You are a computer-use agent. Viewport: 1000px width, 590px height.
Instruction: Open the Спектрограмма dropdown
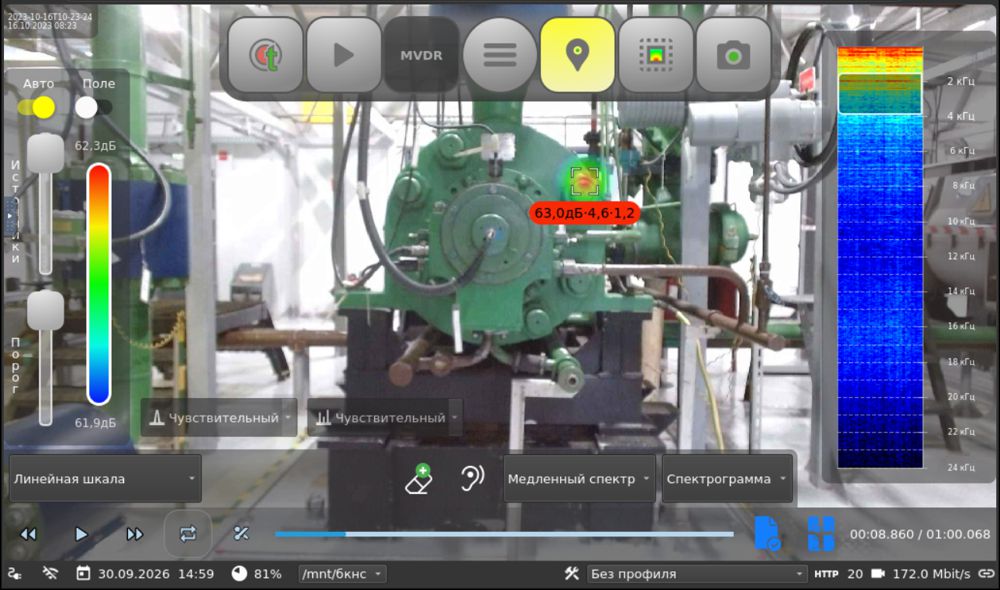point(727,478)
